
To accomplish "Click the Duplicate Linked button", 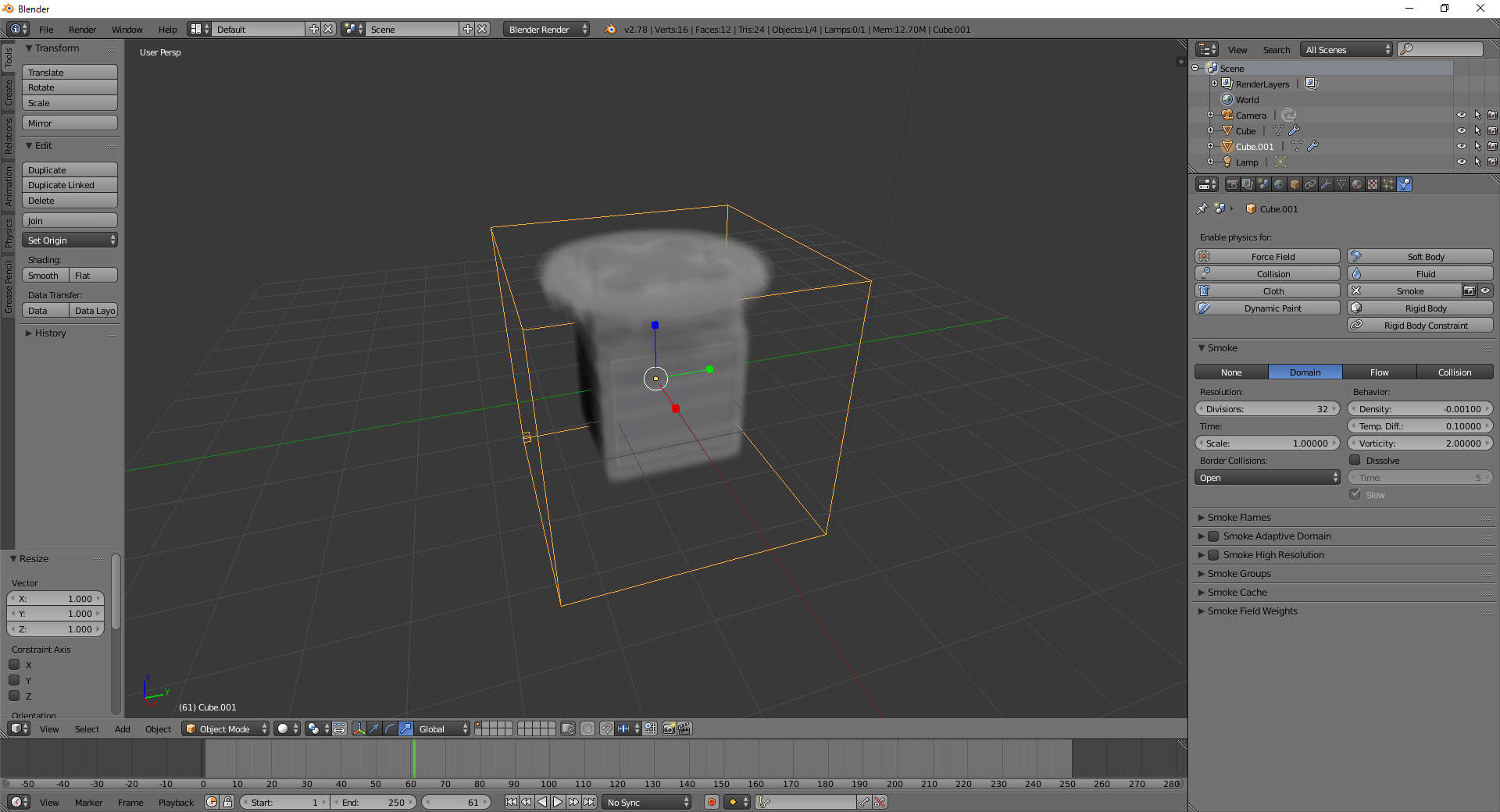I will [70, 185].
